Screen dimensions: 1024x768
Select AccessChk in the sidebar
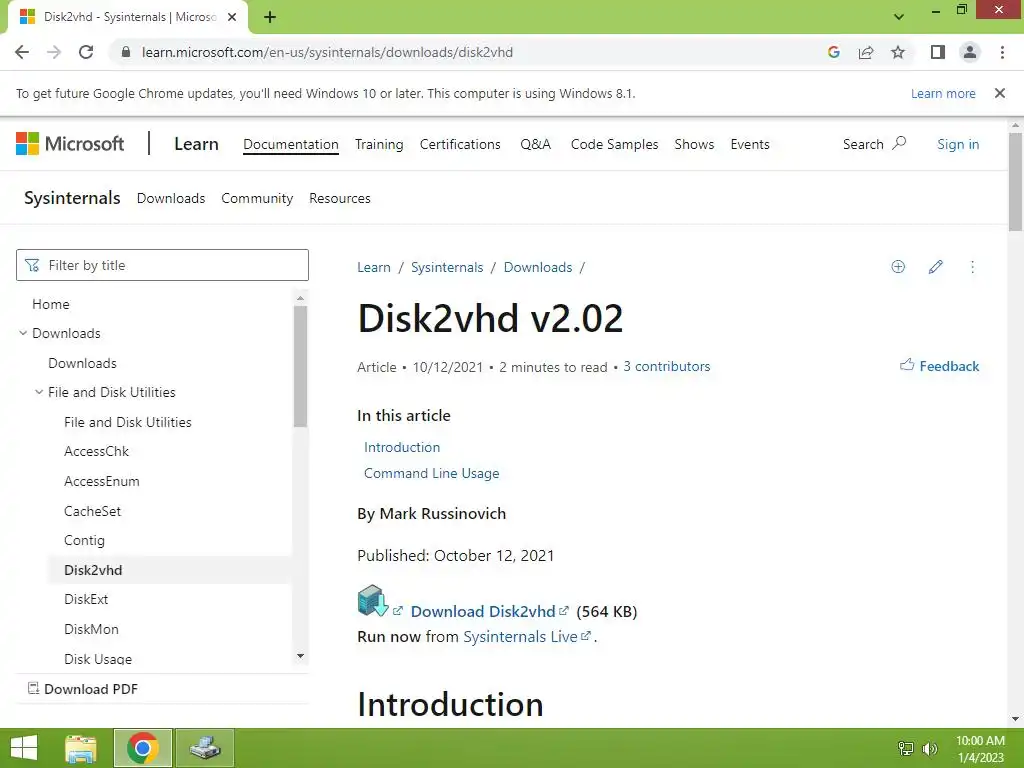pos(96,451)
